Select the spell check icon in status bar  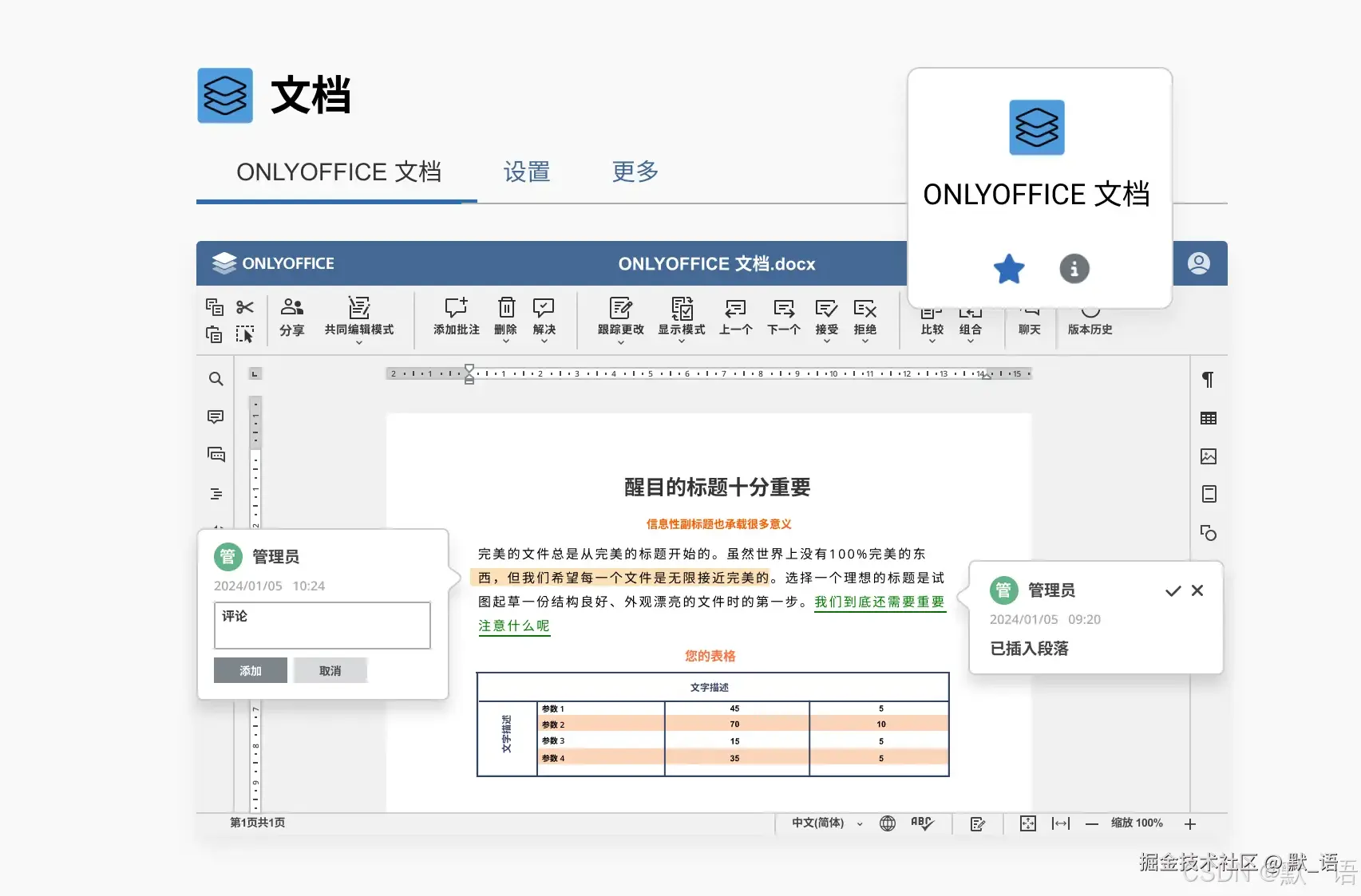(x=922, y=823)
